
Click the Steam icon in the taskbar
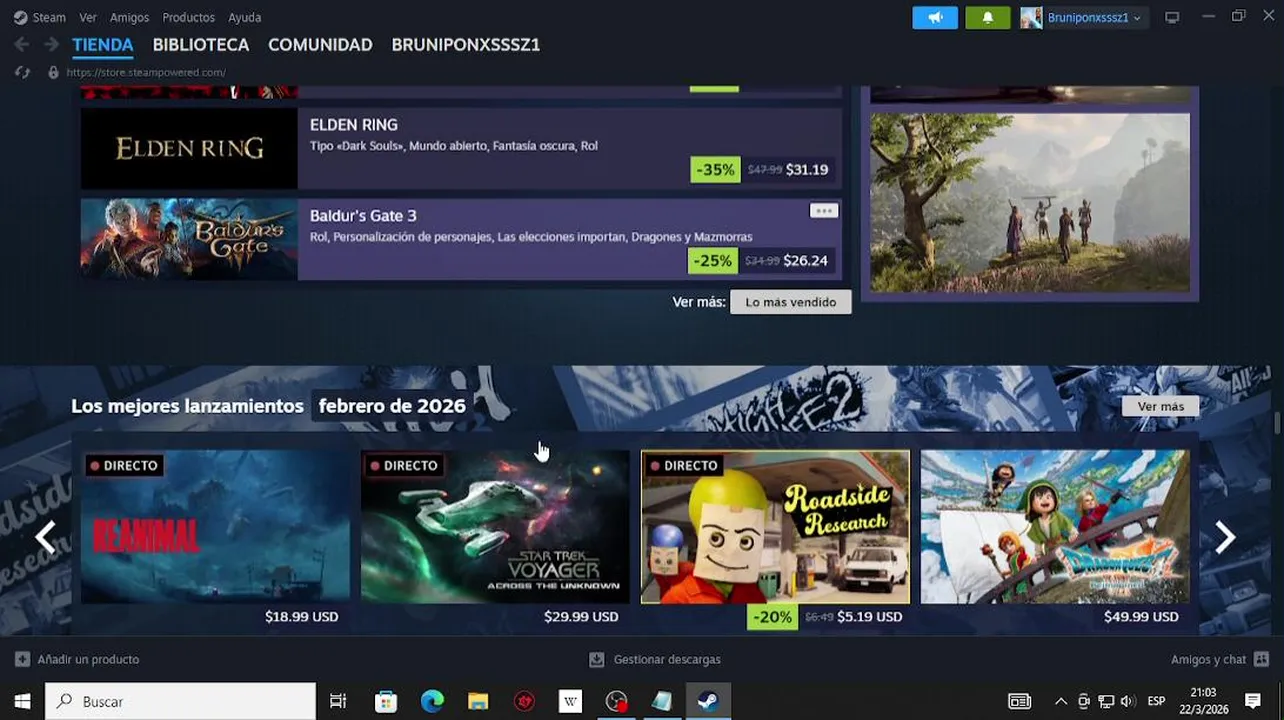coord(708,701)
